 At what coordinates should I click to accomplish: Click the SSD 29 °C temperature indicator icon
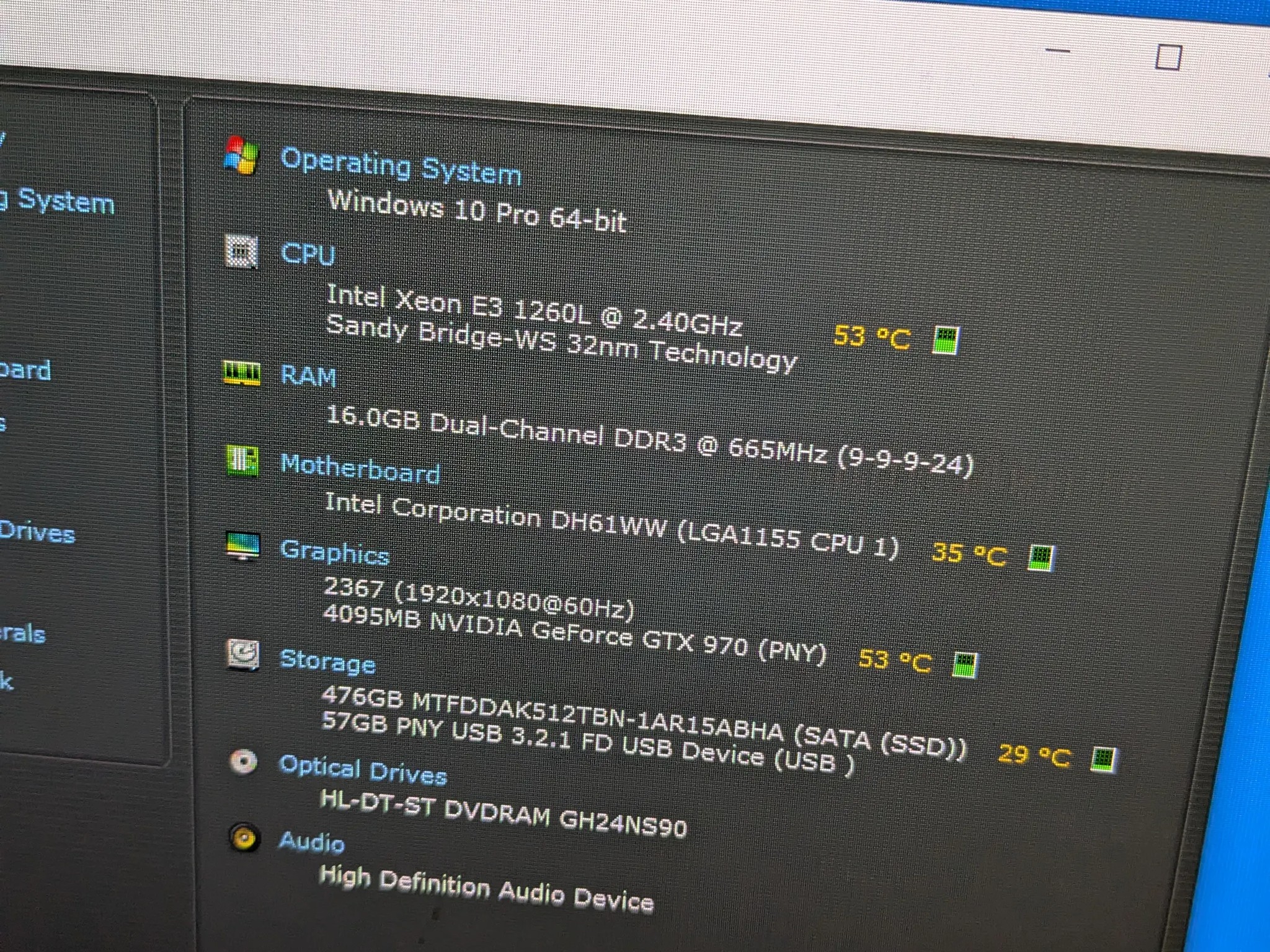coord(1103,760)
